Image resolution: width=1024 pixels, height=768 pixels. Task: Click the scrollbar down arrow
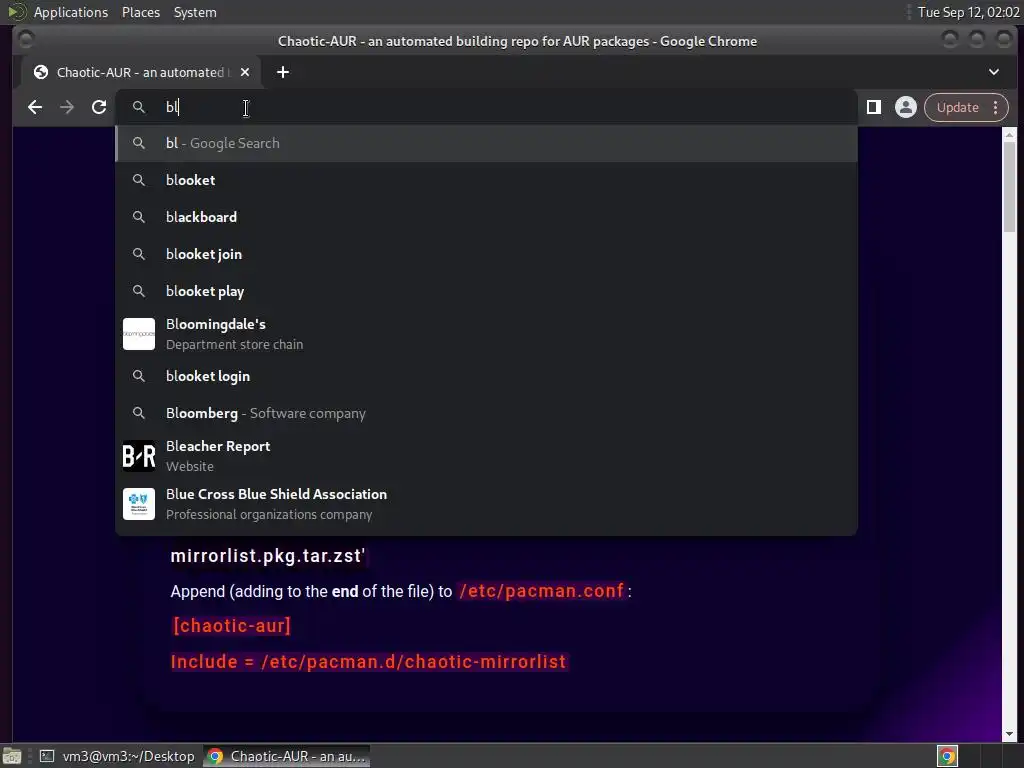tap(1010, 734)
